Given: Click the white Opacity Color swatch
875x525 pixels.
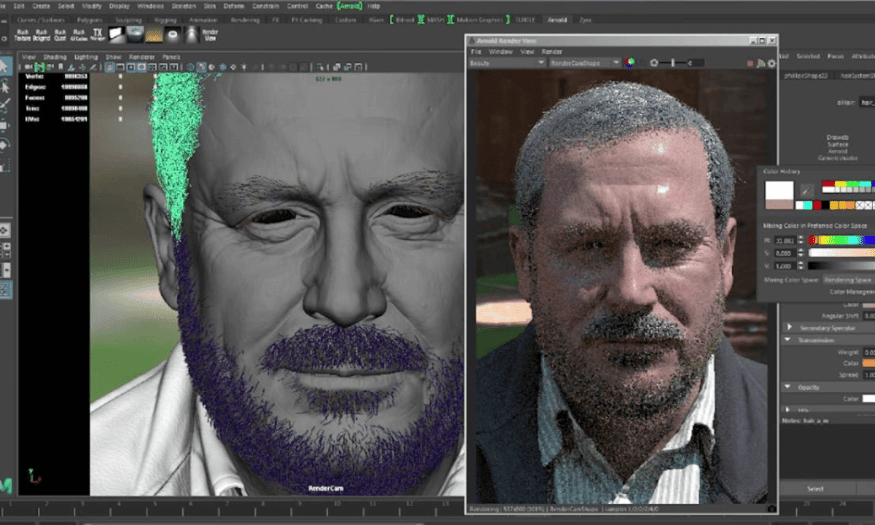Looking at the screenshot, I should 869,398.
